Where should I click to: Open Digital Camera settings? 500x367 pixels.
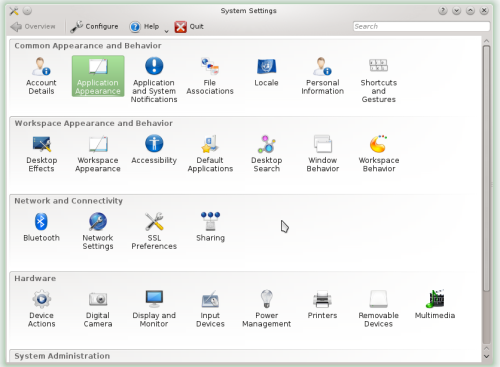pyautogui.click(x=98, y=309)
